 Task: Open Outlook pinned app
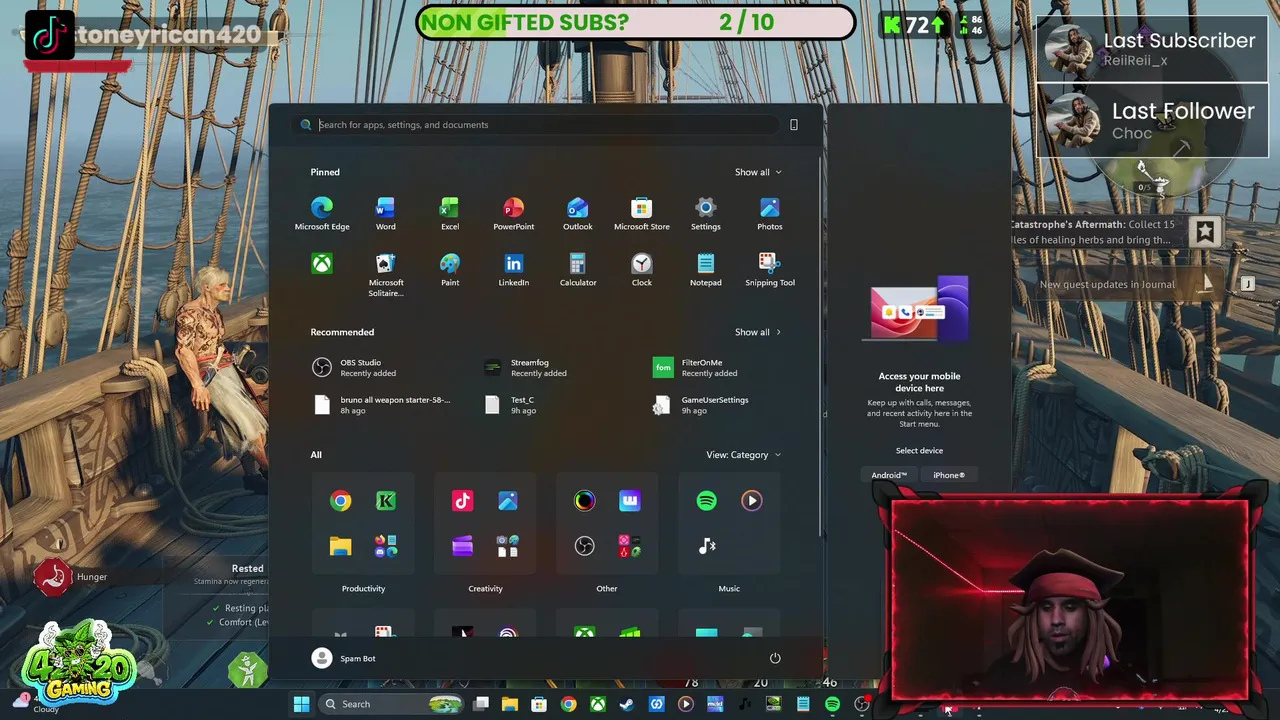(577, 214)
